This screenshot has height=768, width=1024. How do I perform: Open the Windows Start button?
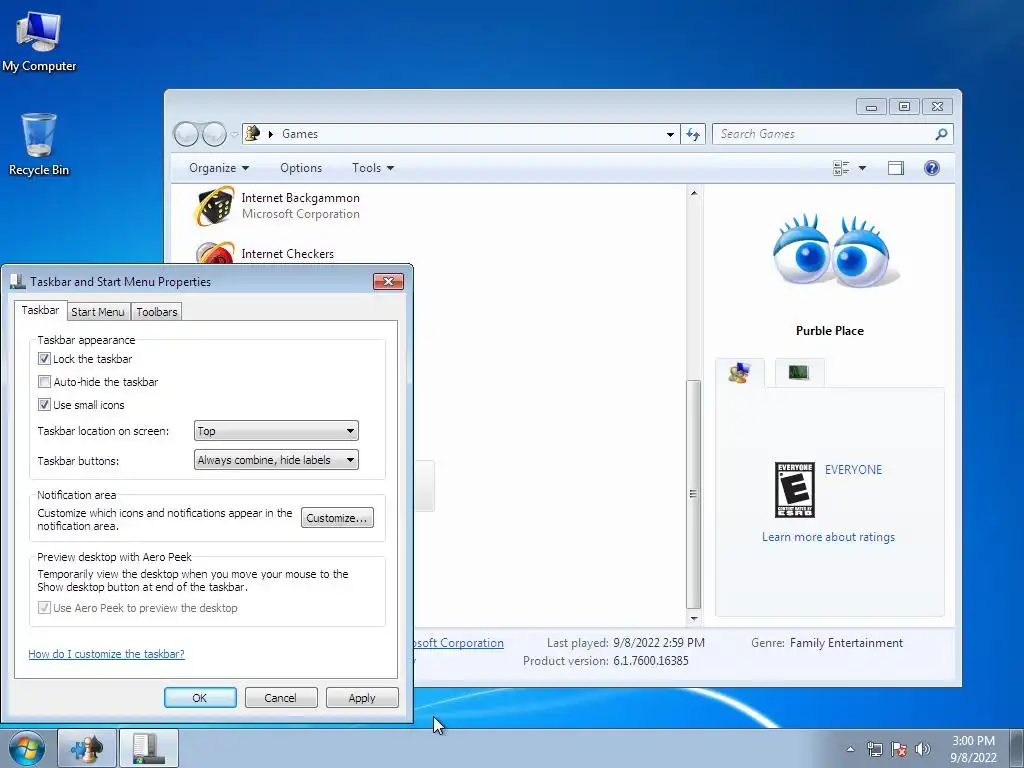click(27, 748)
